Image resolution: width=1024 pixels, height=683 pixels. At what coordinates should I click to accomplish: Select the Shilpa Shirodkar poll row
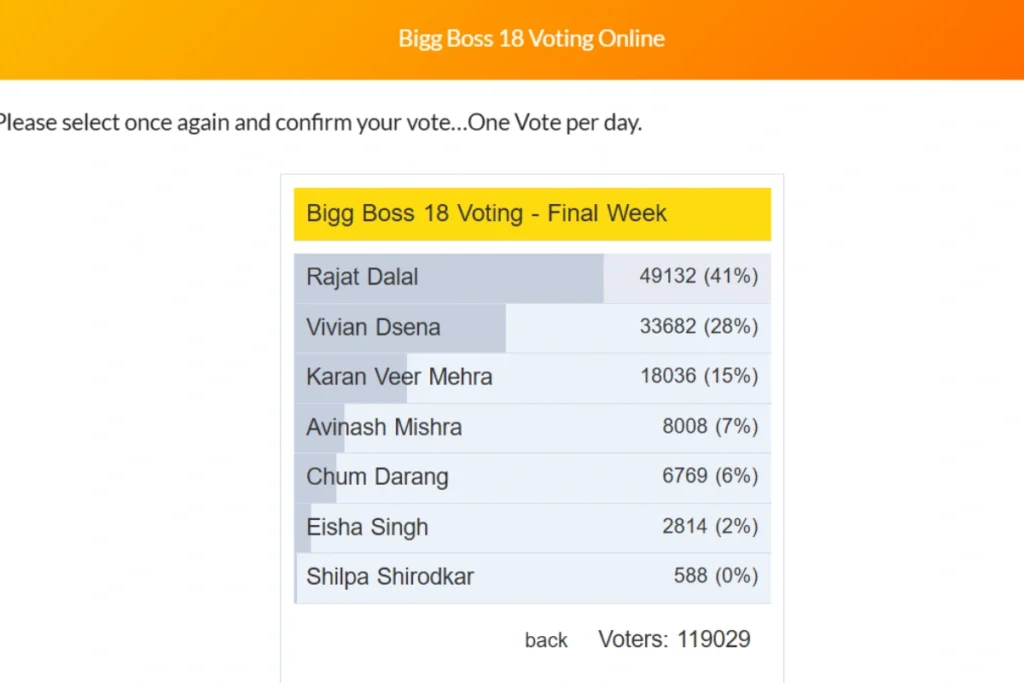coord(532,578)
